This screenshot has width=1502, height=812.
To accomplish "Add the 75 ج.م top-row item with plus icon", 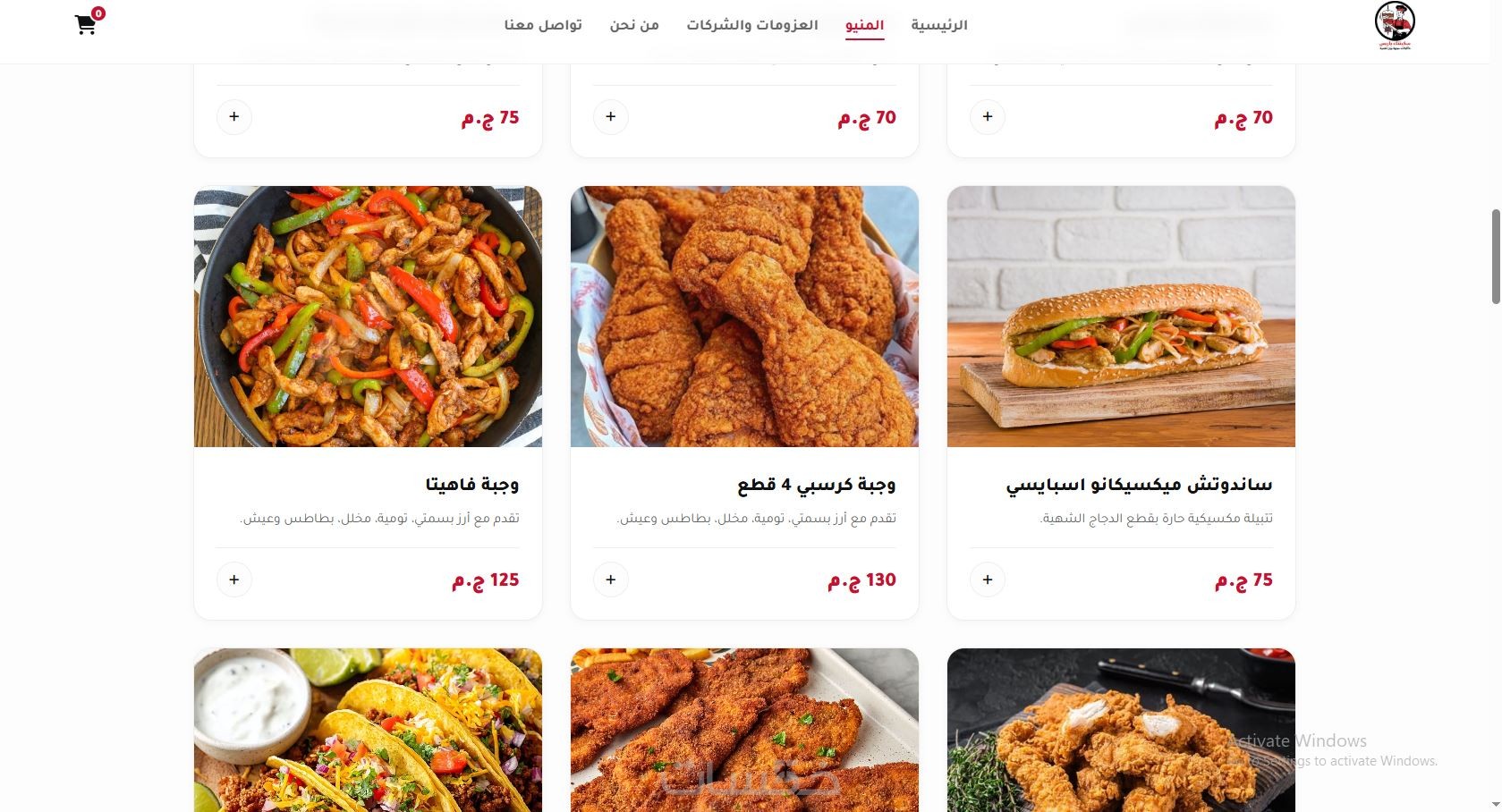I will click(x=234, y=117).
